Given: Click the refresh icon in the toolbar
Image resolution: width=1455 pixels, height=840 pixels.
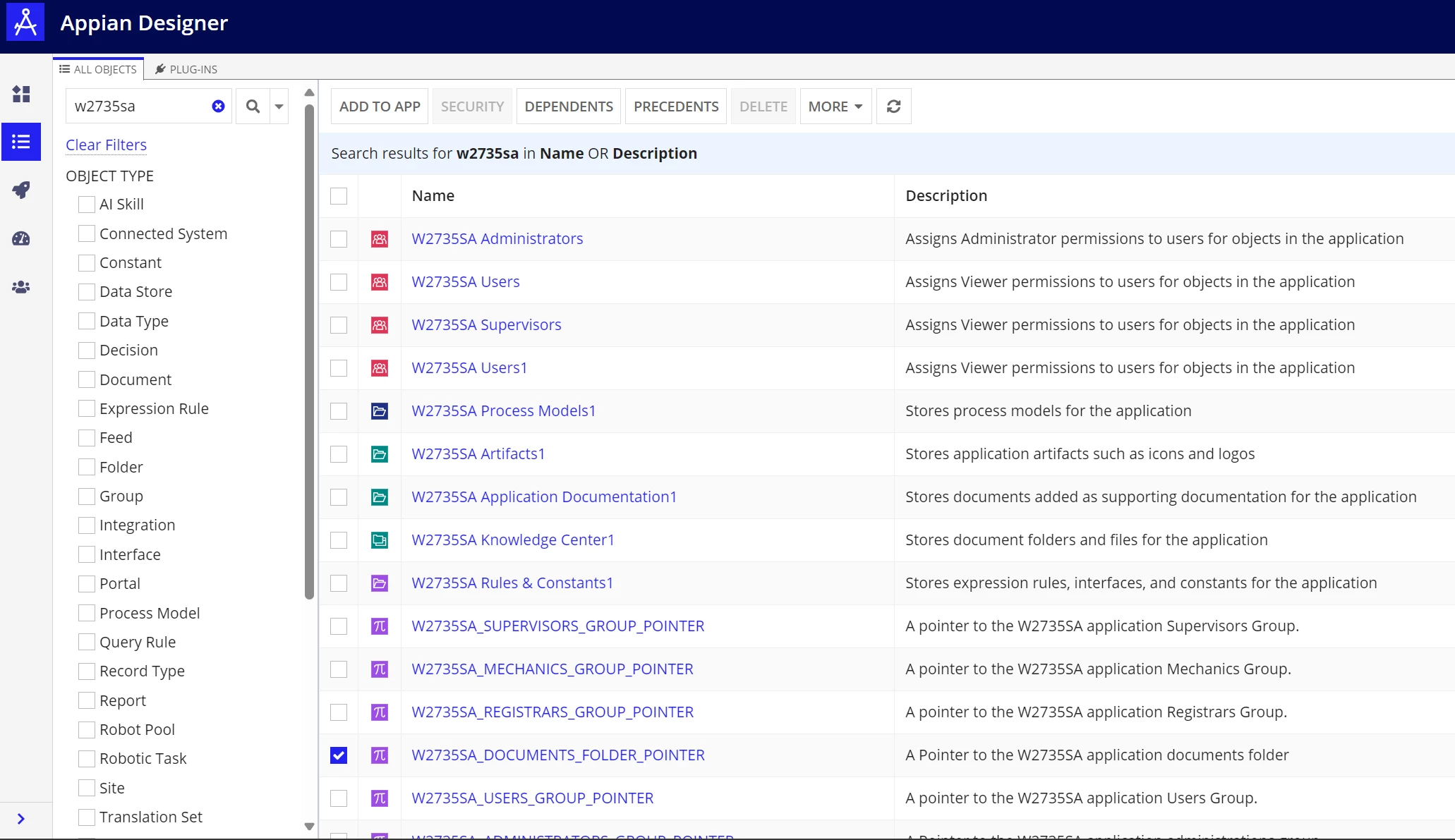Looking at the screenshot, I should point(893,106).
